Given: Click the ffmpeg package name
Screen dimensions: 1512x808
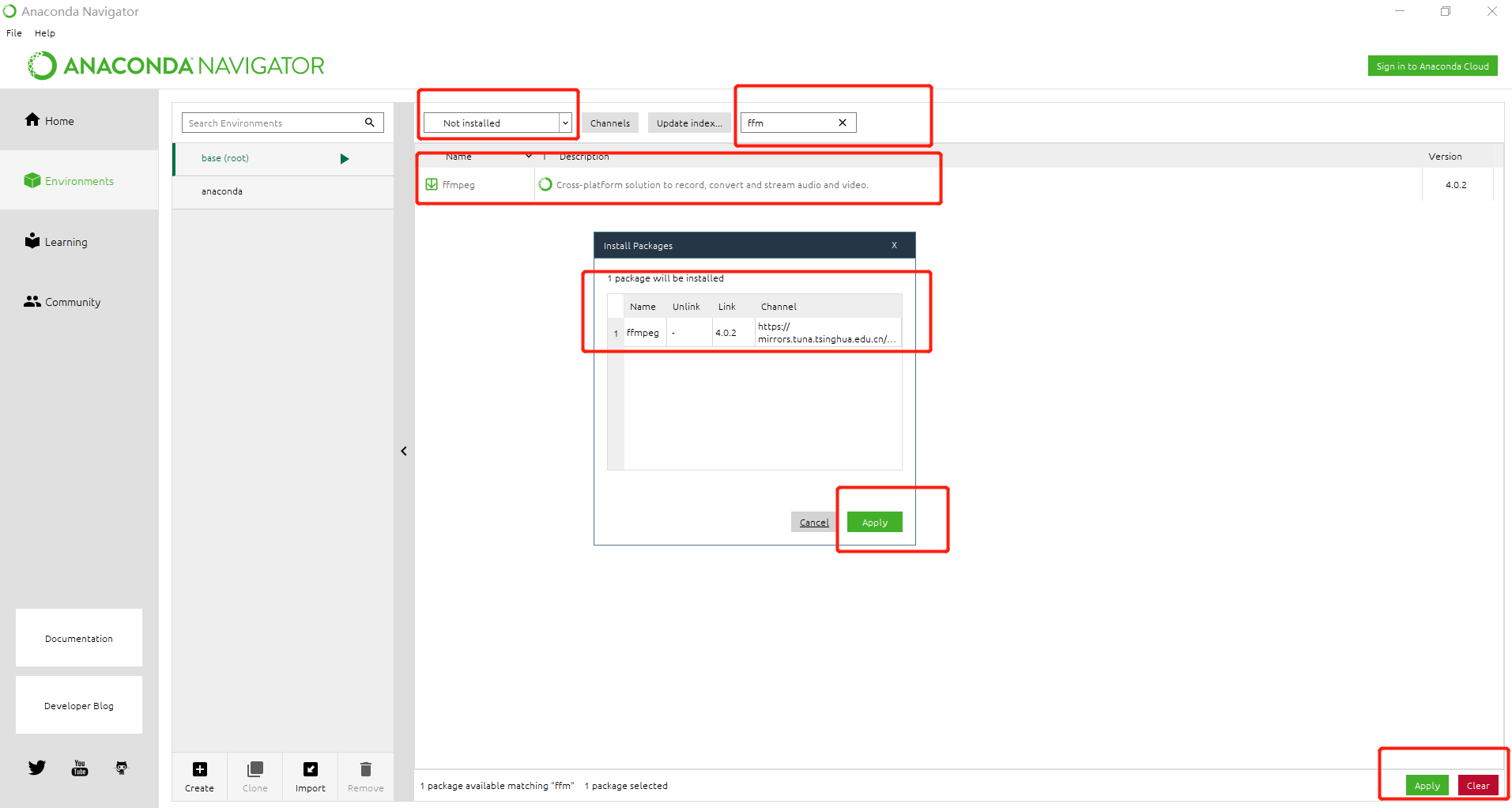Looking at the screenshot, I should click(x=458, y=185).
